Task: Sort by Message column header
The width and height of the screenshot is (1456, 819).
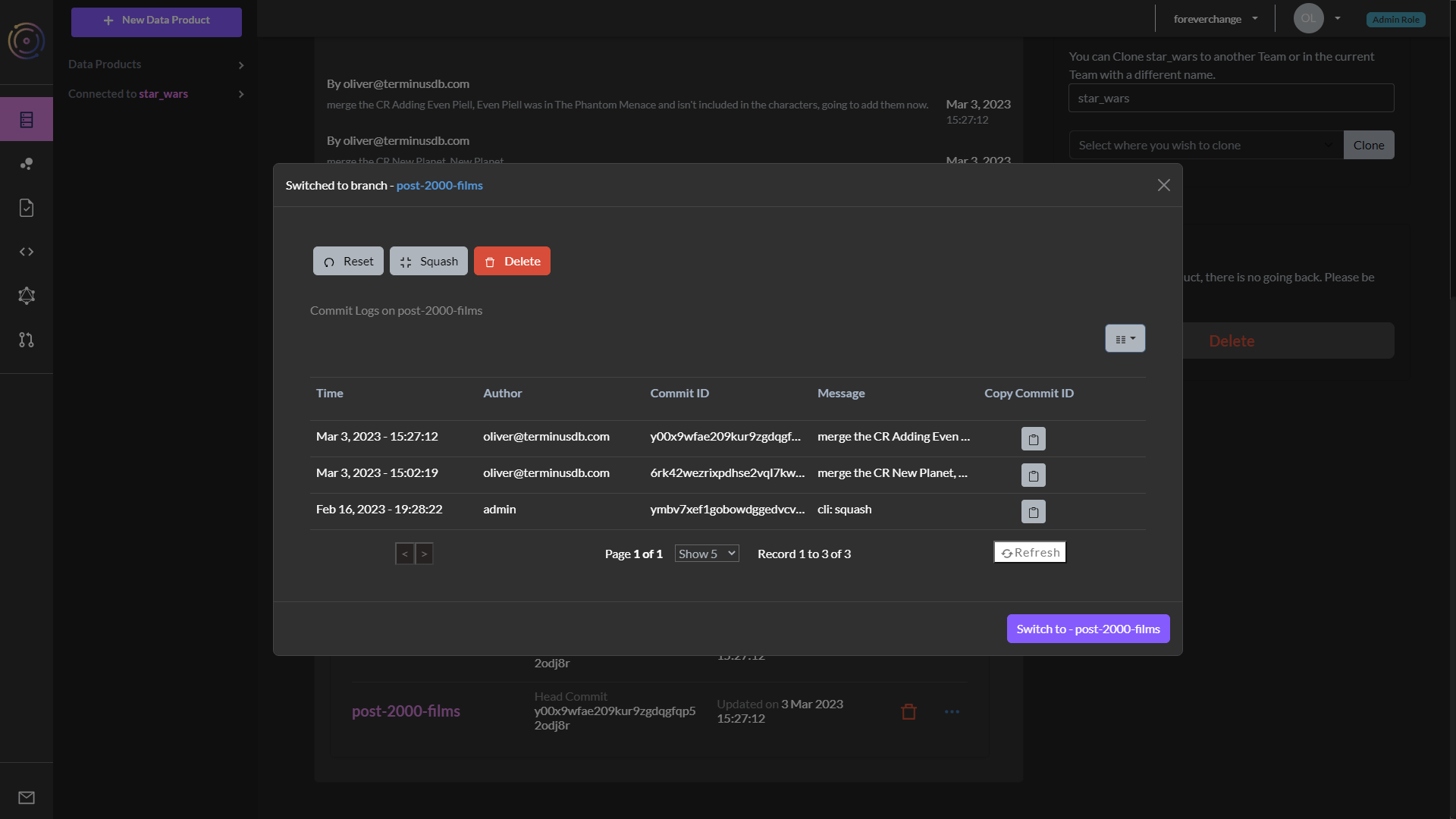Action: [841, 393]
